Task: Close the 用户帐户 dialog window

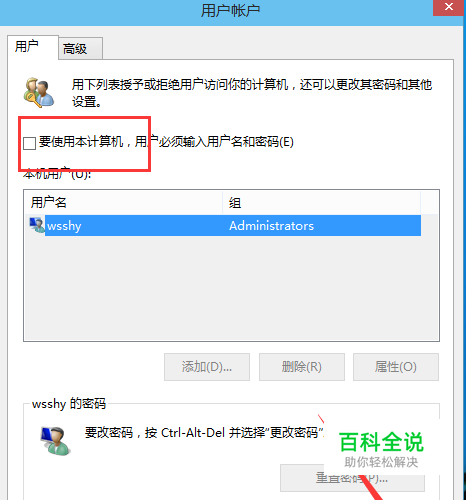Action: coord(449,7)
